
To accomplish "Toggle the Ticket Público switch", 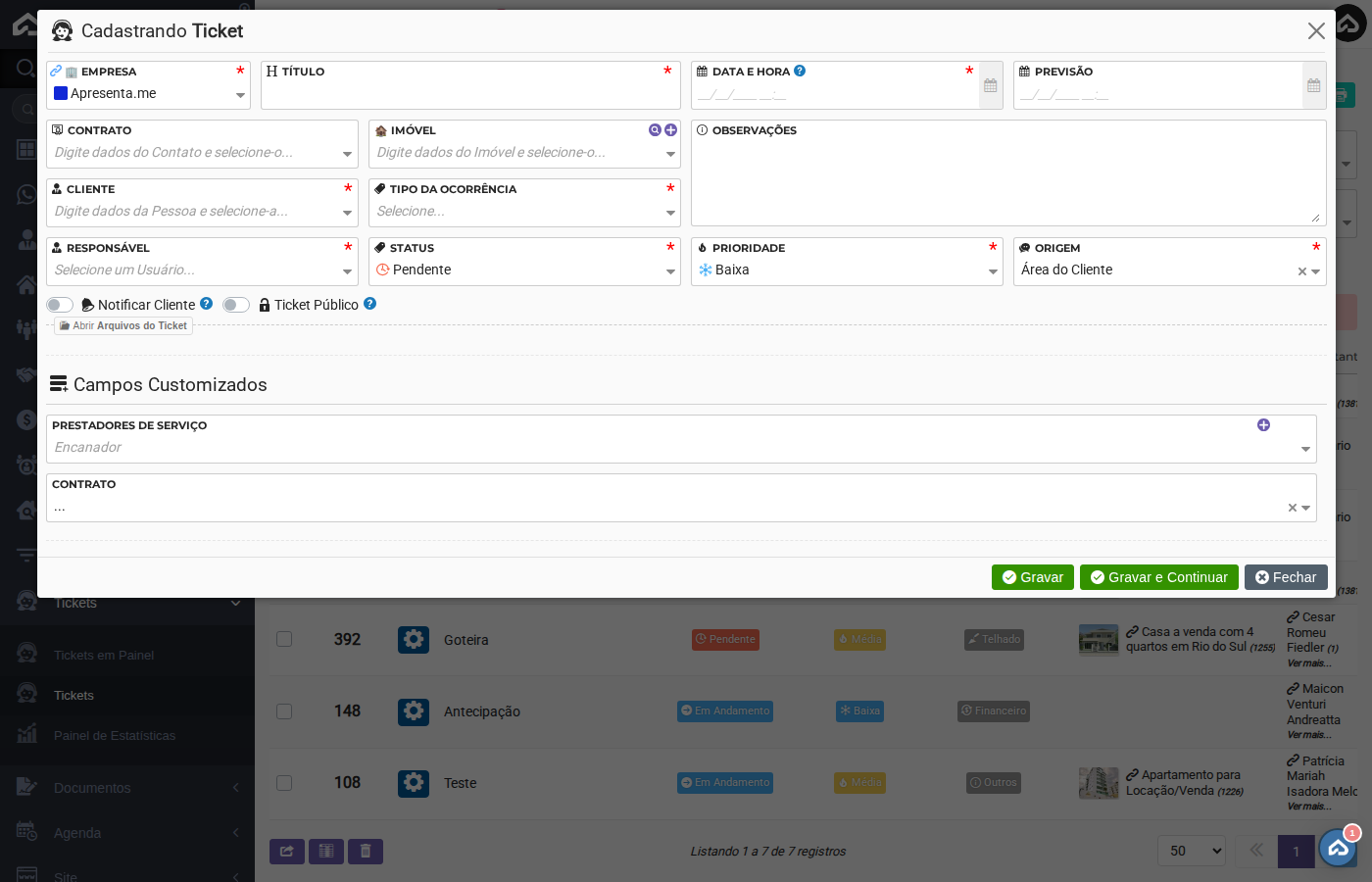I will coord(236,305).
